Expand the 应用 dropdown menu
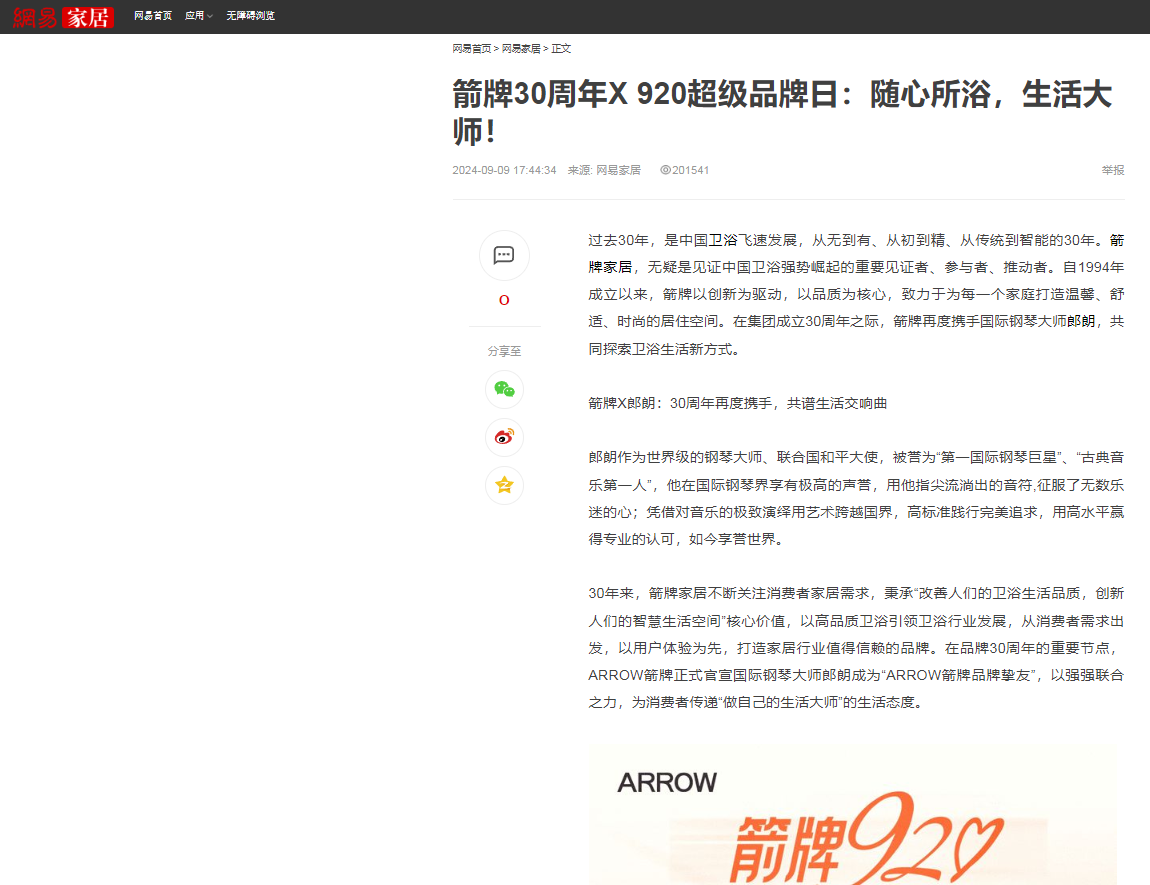 pos(194,16)
